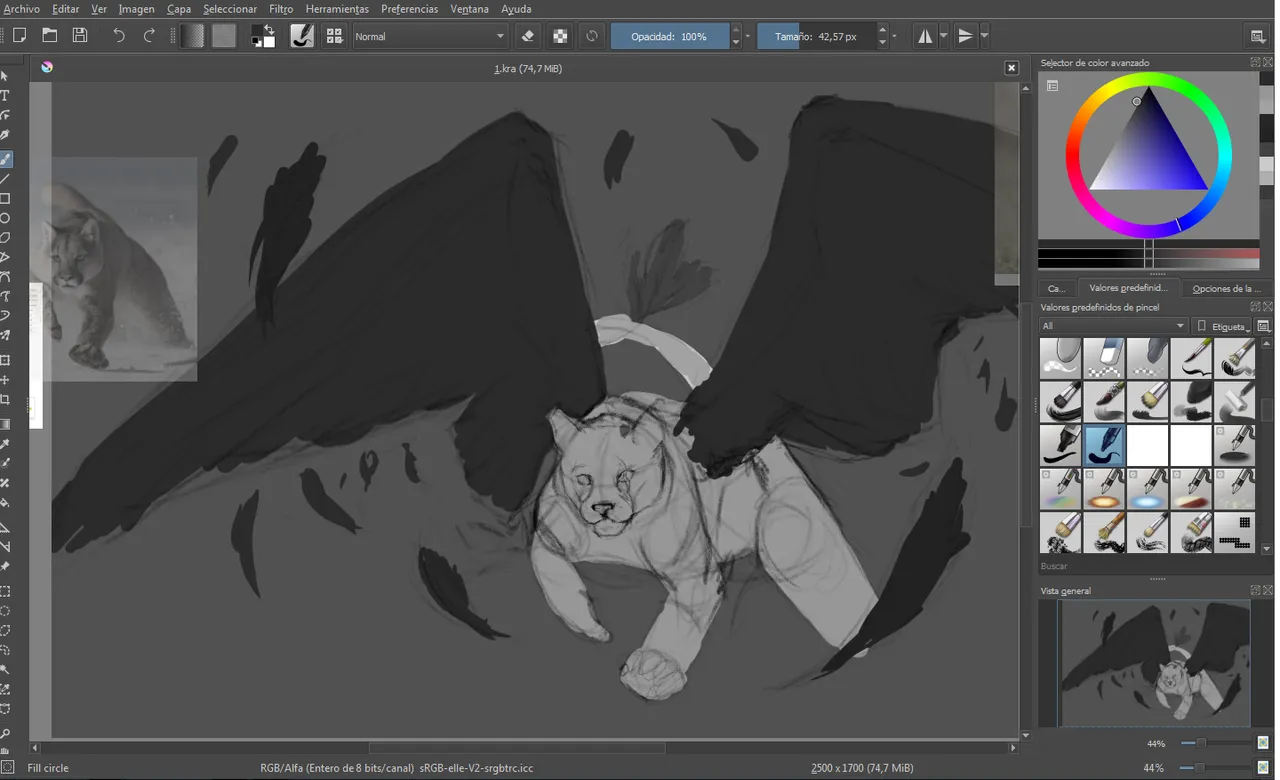
Task: Float the Valores predefinidos de pincel docker
Action: pos(1256,307)
